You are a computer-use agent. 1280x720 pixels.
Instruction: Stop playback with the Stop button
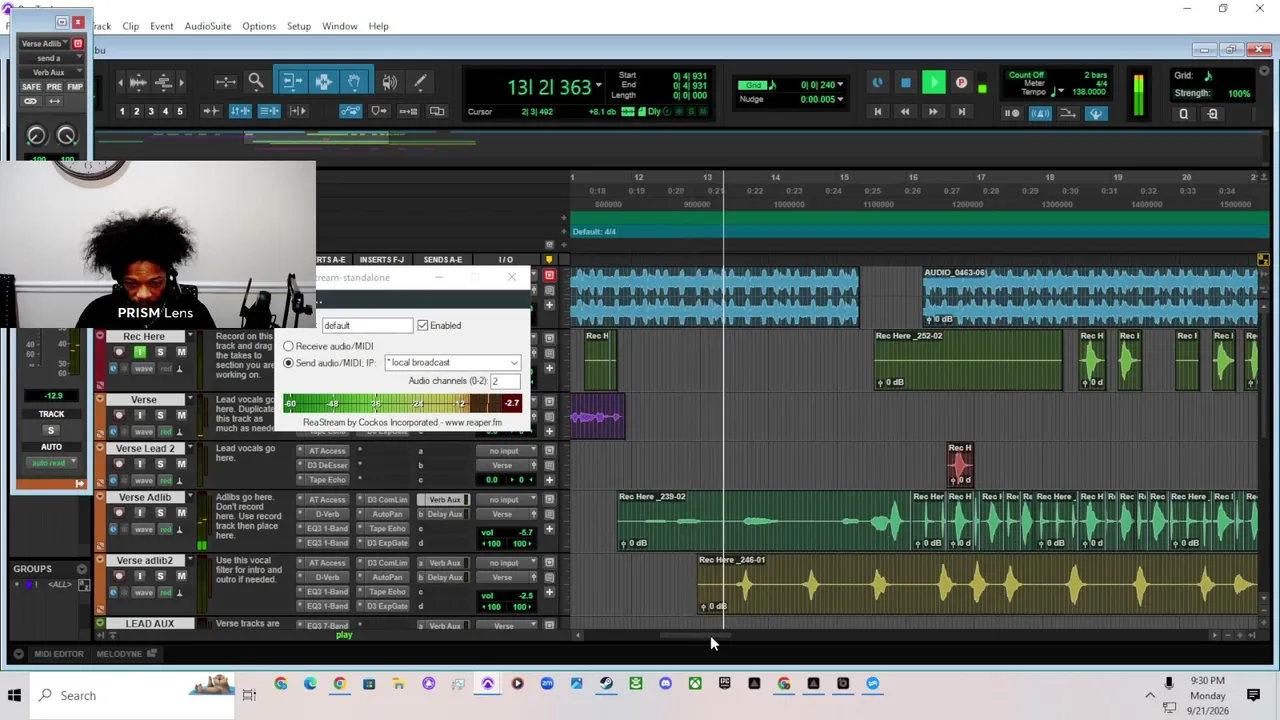905,83
